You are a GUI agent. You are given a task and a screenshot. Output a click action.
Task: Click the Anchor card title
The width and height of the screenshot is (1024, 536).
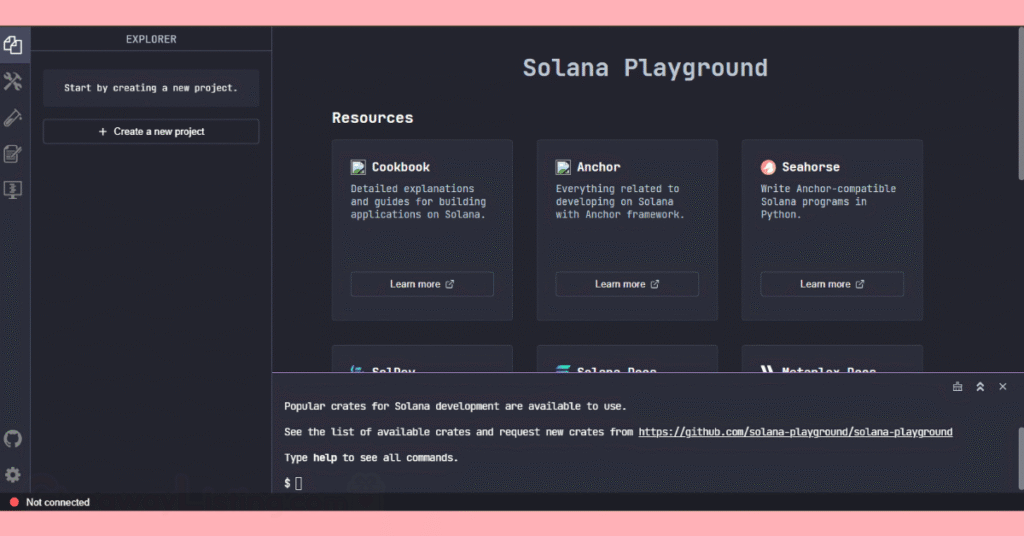pyautogui.click(x=598, y=167)
